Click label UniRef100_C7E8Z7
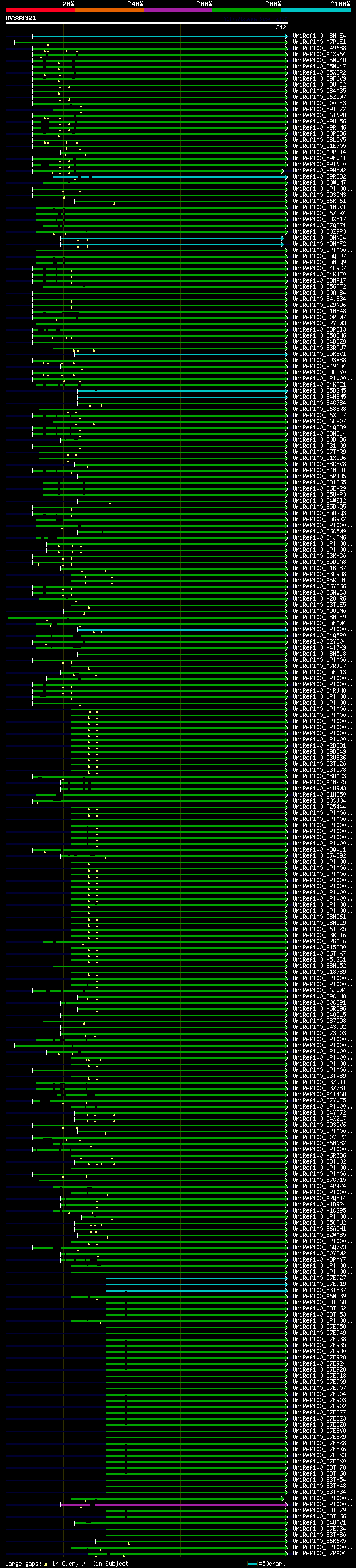This screenshot has height=1568, width=356. [x=319, y=1412]
